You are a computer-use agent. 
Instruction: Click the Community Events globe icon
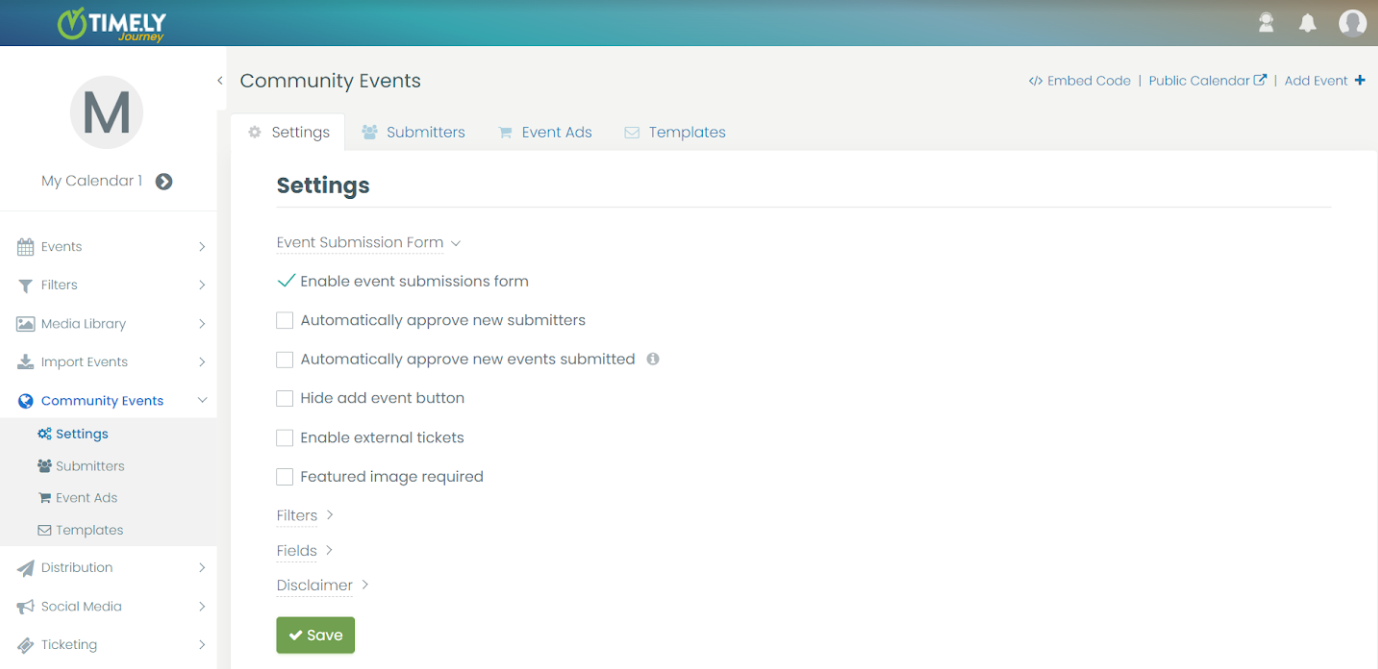(x=26, y=401)
